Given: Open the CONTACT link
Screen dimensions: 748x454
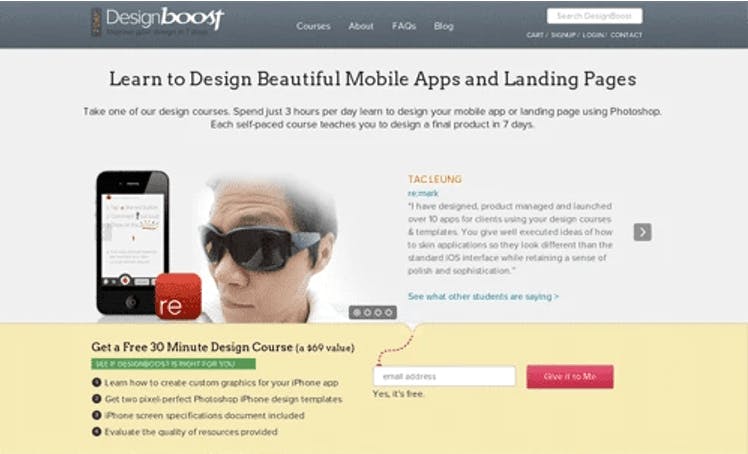Looking at the screenshot, I should (626, 35).
